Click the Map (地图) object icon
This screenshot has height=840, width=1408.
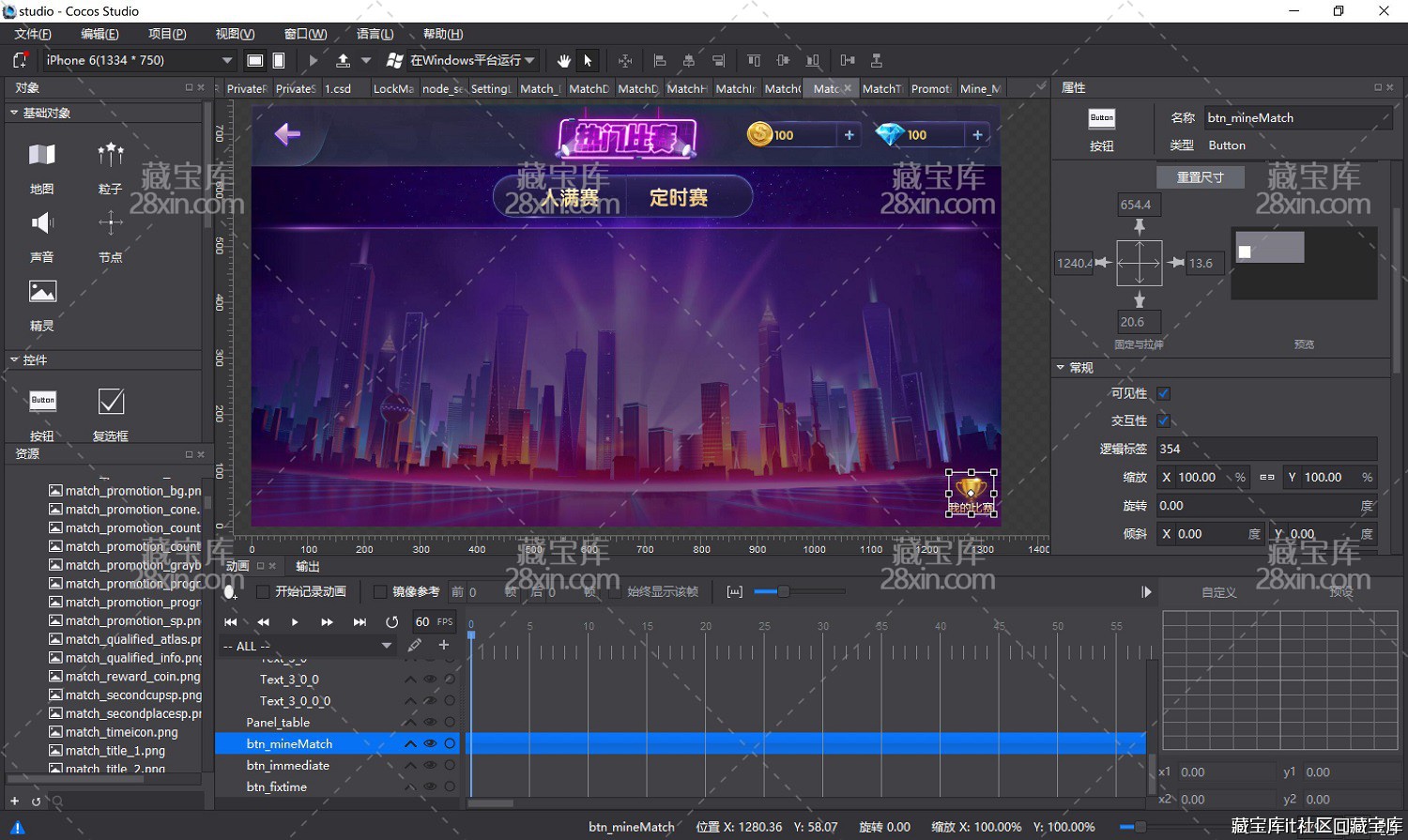tap(42, 155)
